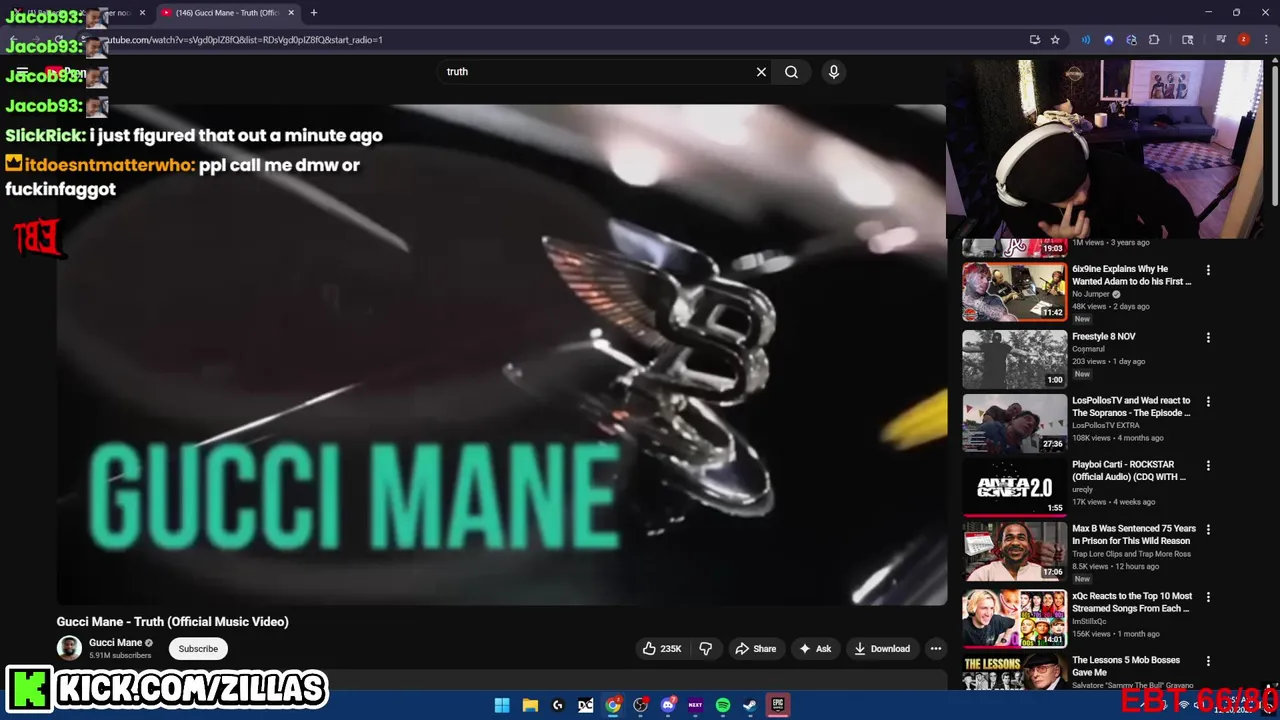Viewport: 1280px width, 720px height.
Task: Open Discord from the taskbar
Action: (668, 705)
